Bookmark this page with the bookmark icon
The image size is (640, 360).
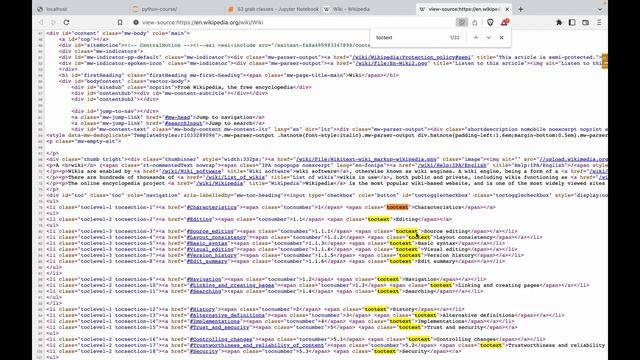point(120,22)
